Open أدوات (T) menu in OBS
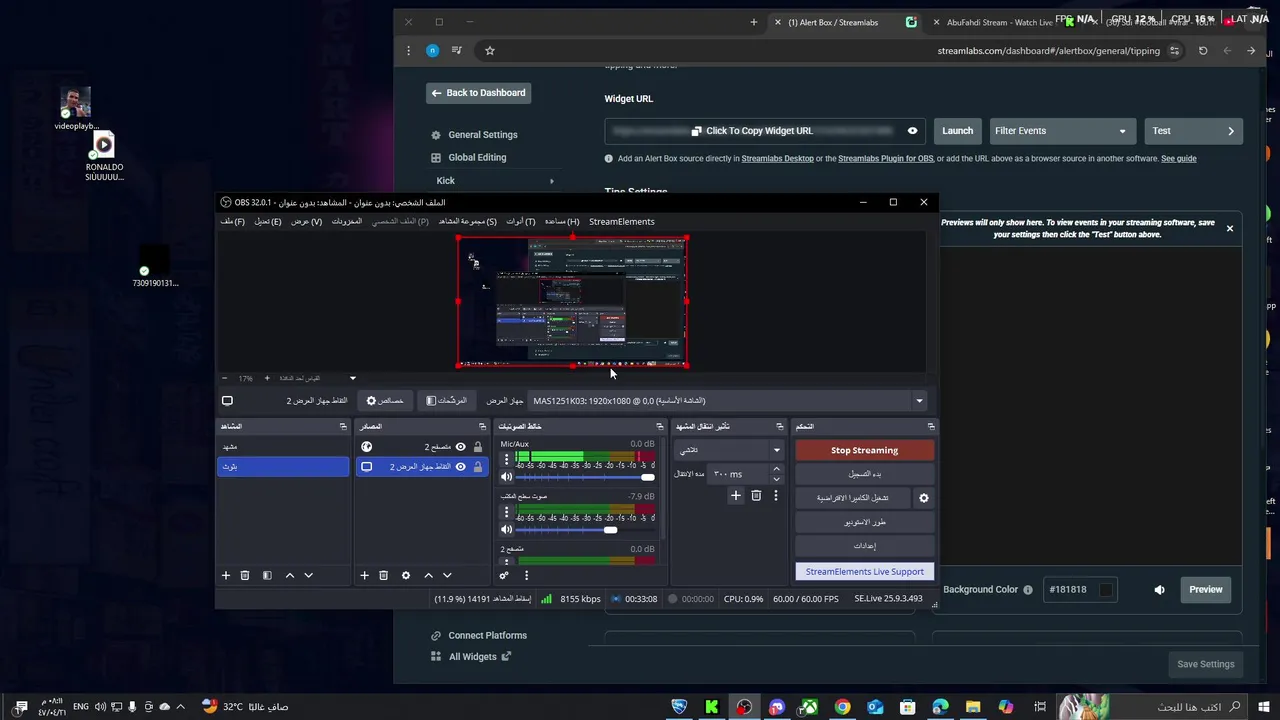 [520, 222]
